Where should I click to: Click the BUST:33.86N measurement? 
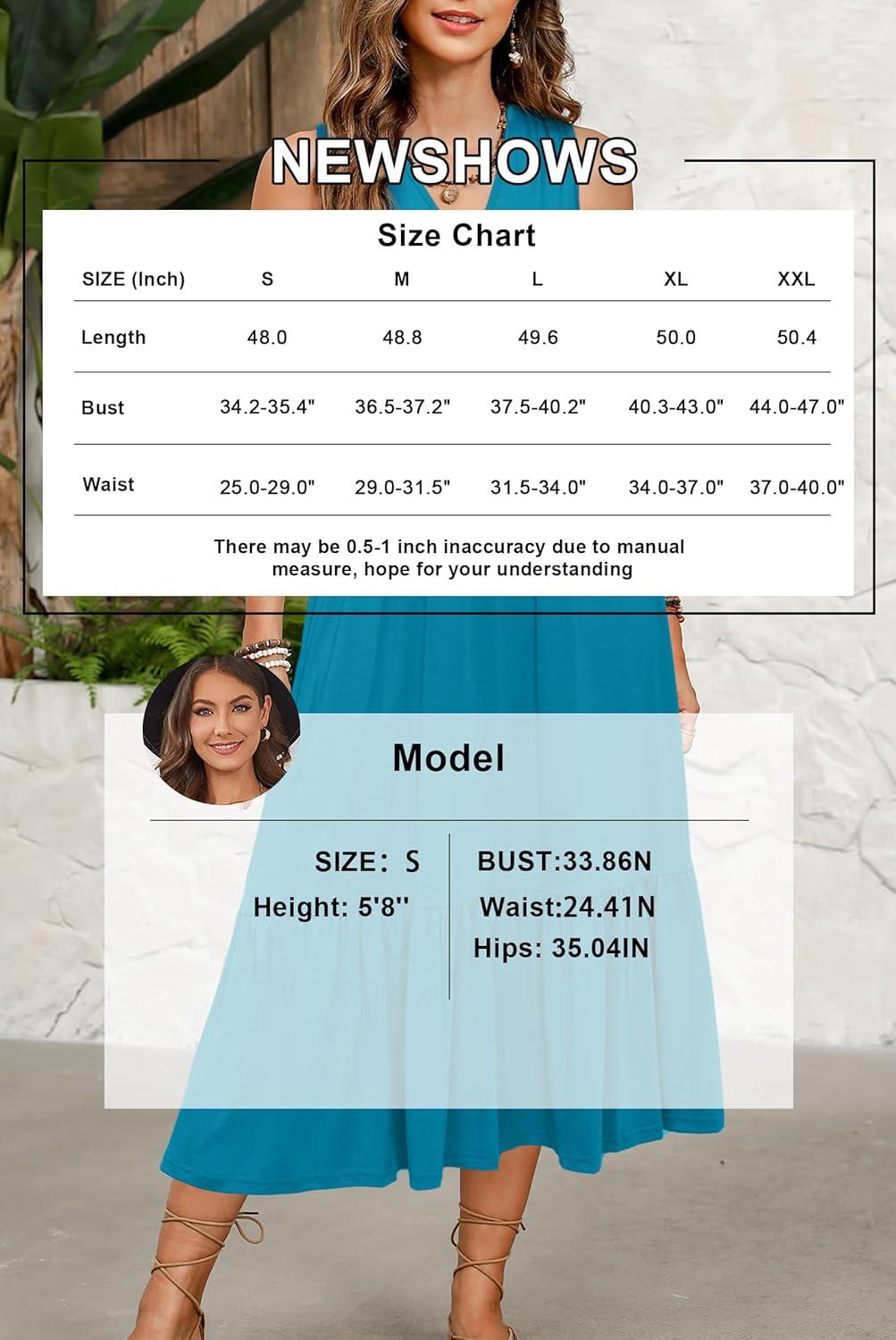(x=565, y=862)
